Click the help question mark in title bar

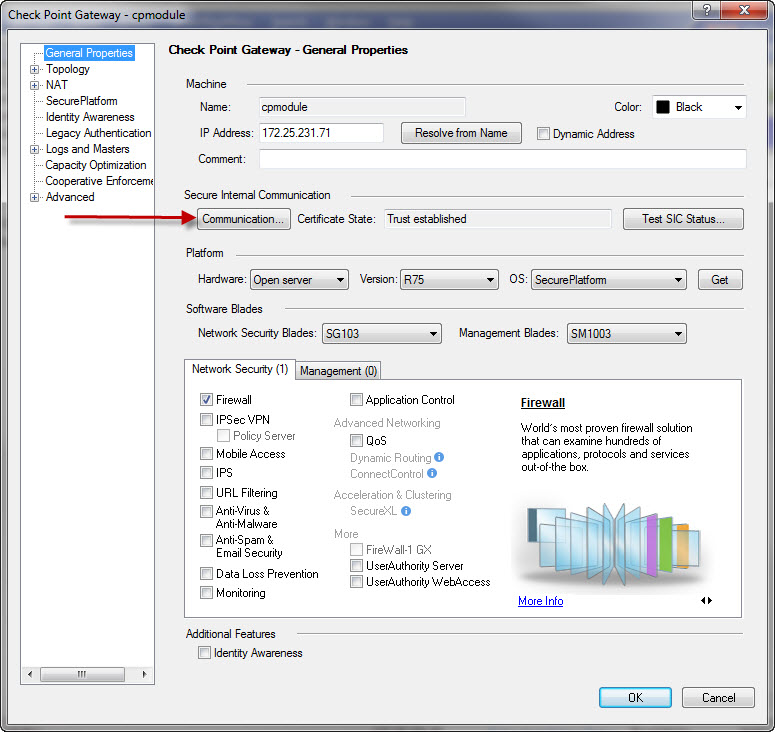pyautogui.click(x=707, y=10)
